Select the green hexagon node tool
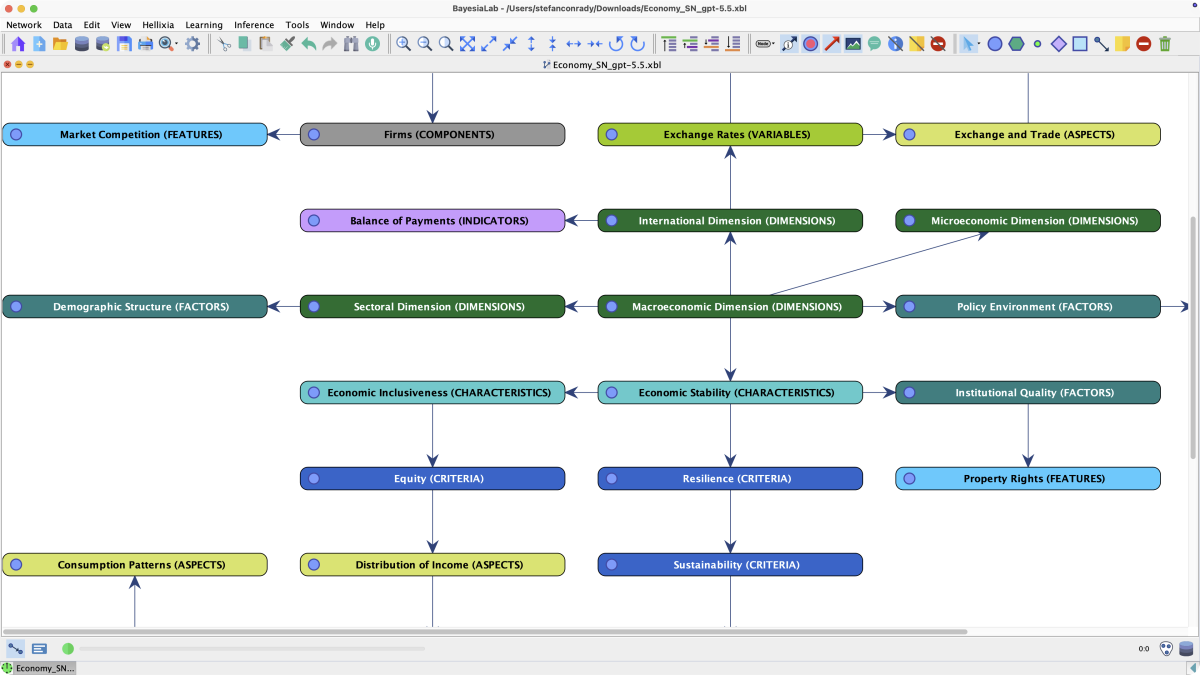 tap(1016, 44)
